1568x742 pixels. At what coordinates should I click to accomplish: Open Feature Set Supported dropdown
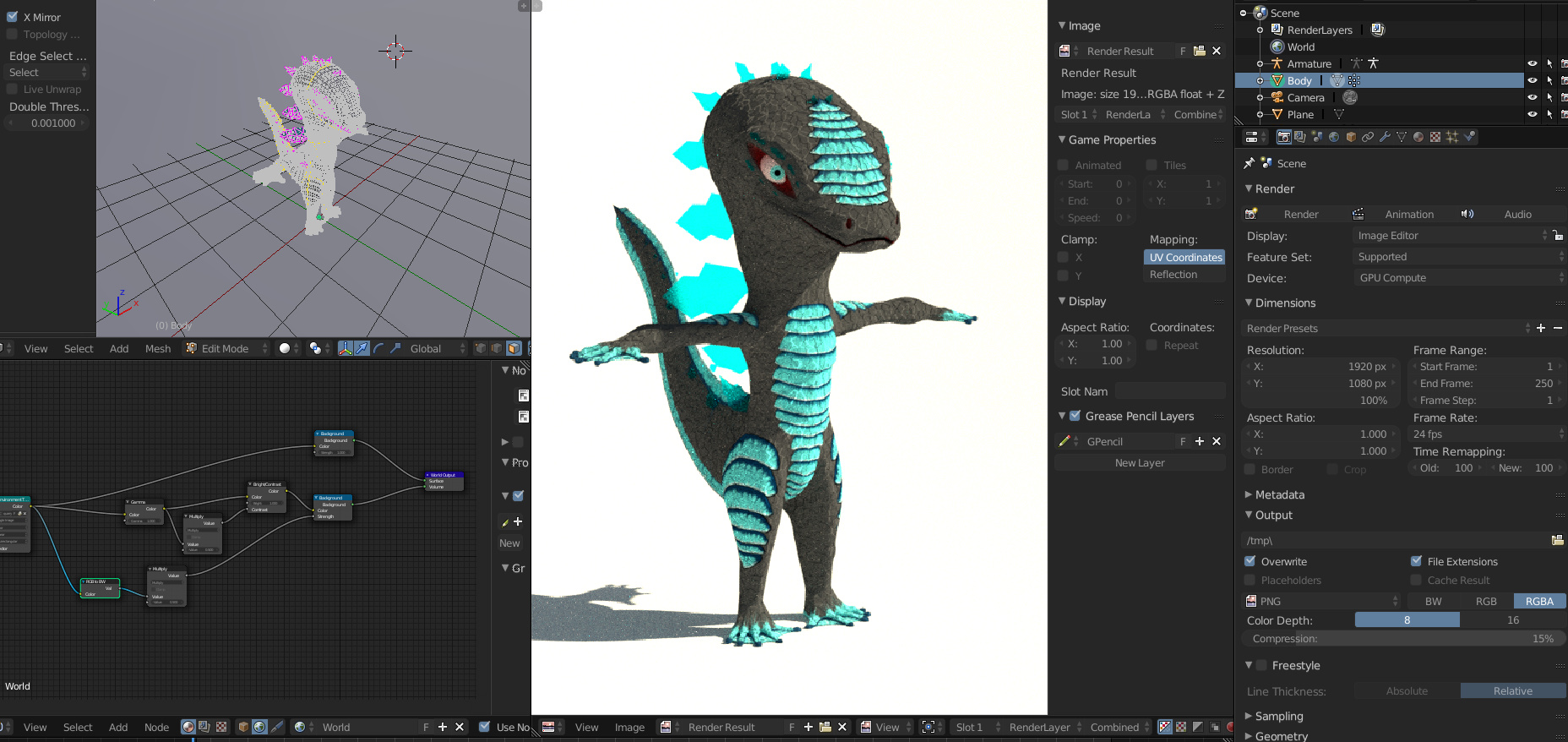coord(1458,257)
